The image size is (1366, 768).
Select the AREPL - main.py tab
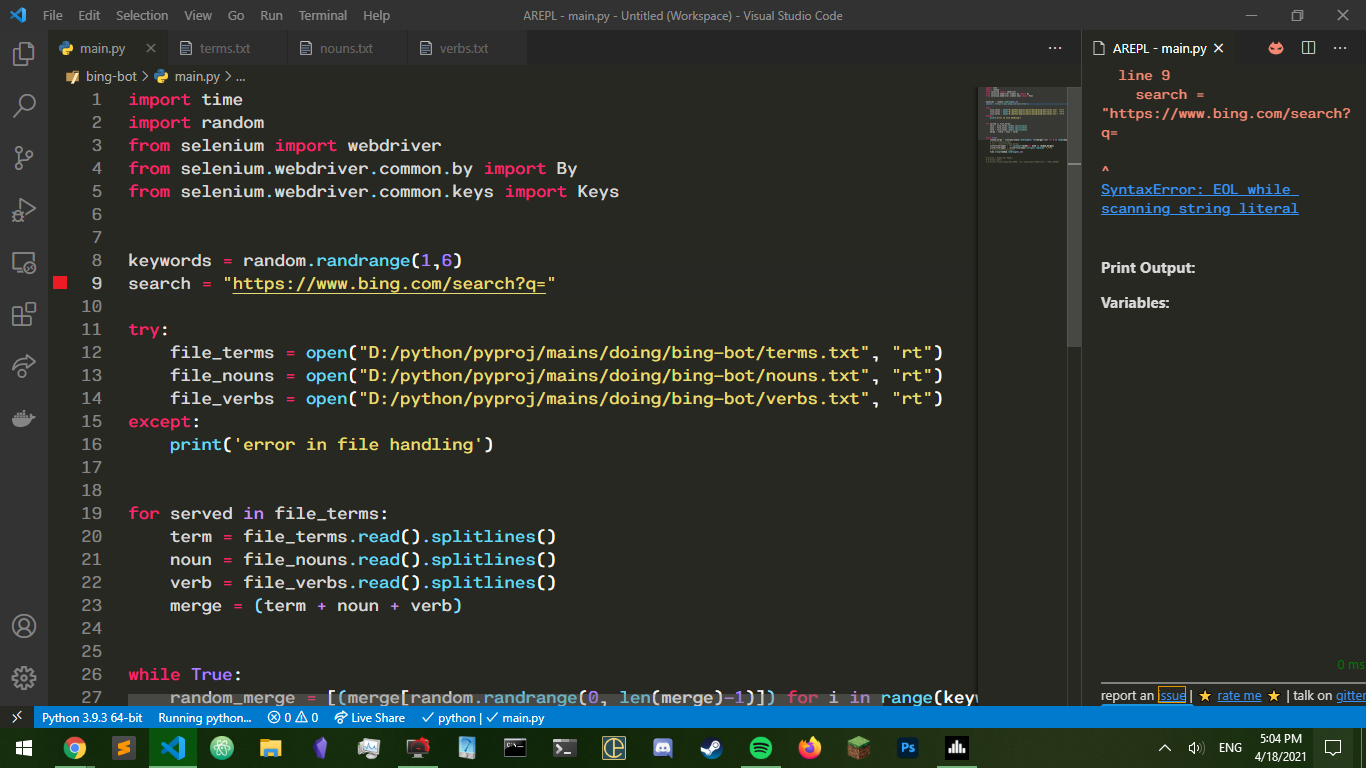point(1159,48)
